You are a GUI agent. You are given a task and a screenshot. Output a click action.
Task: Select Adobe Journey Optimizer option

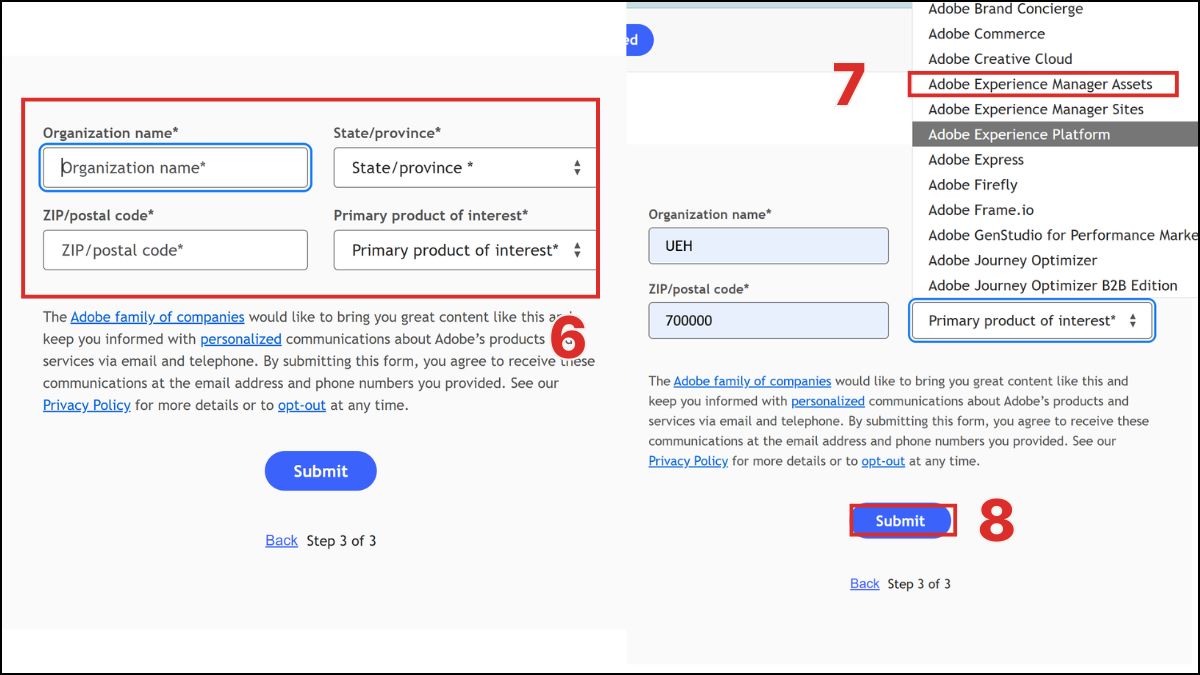(x=1012, y=260)
